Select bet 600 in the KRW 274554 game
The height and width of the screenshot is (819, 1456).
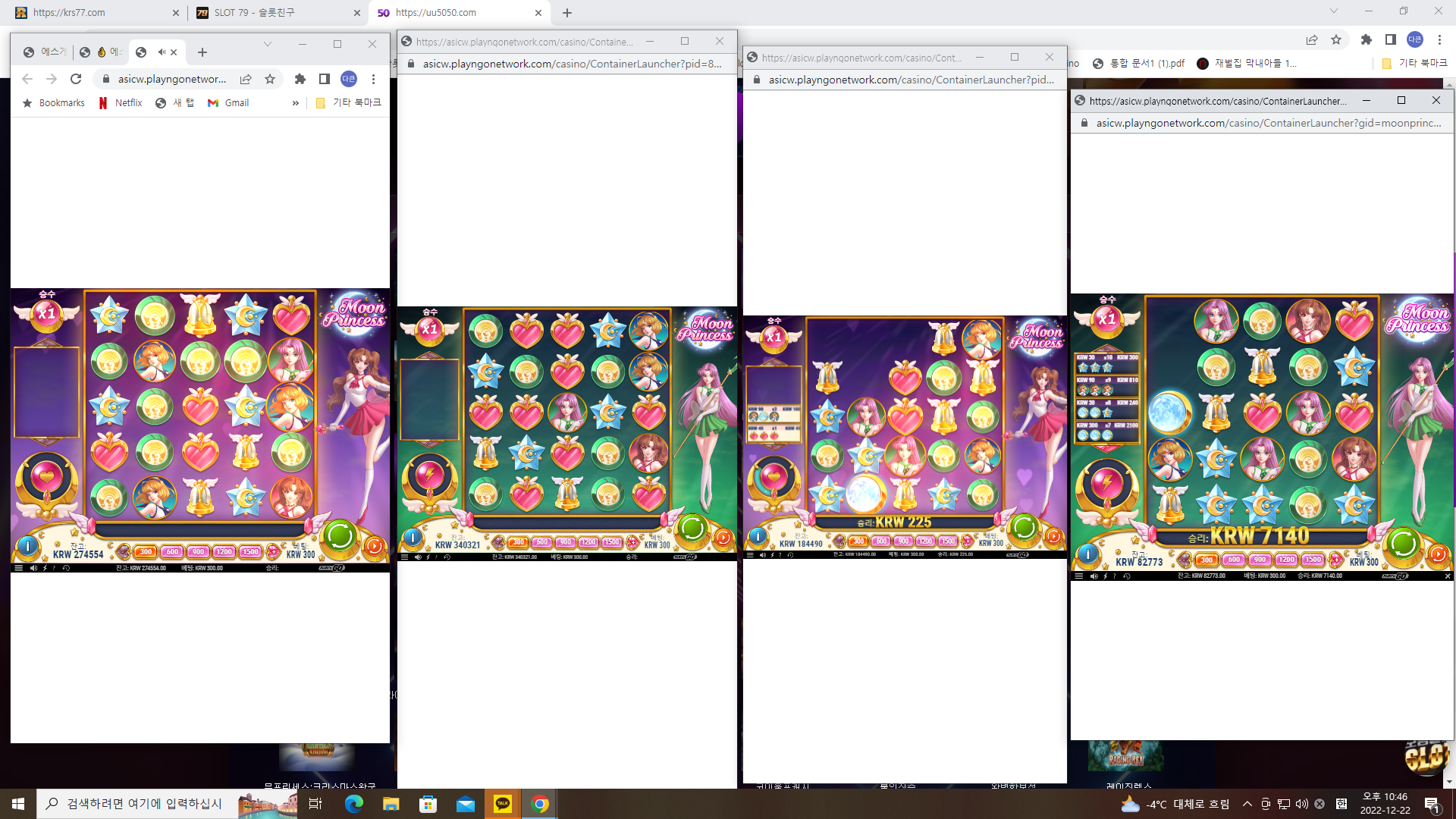(172, 552)
